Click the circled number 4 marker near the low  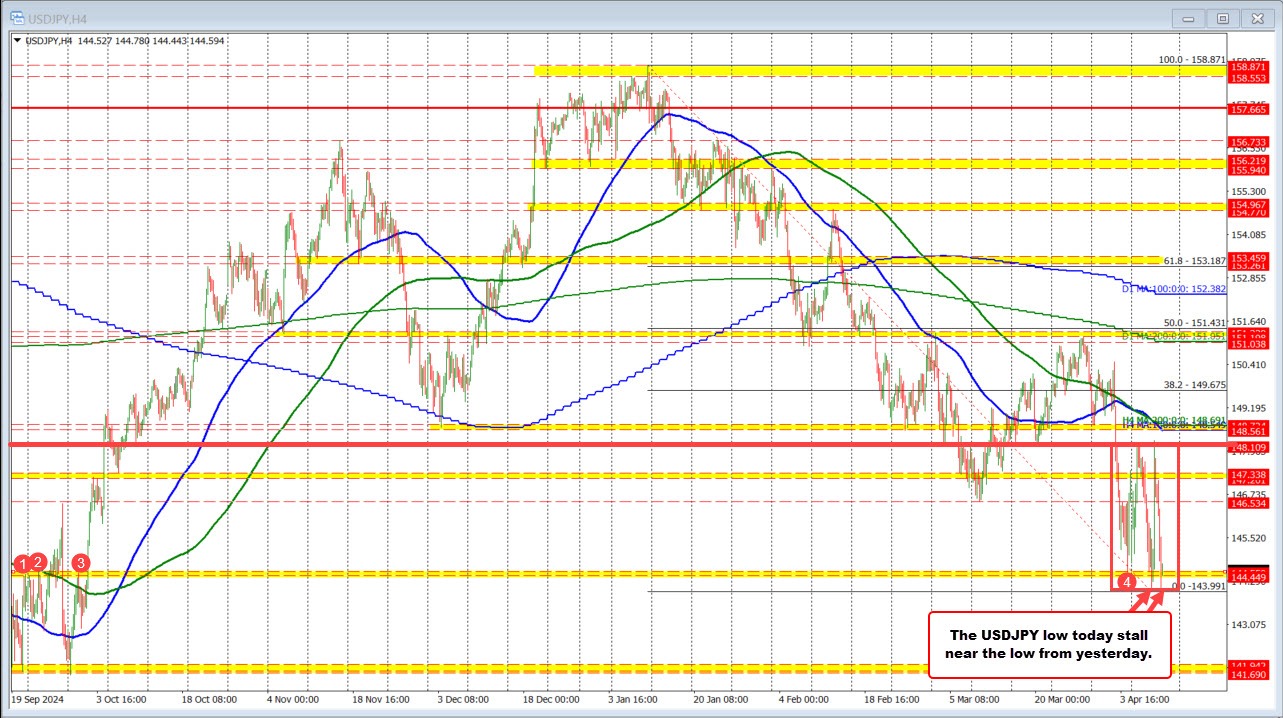1129,581
